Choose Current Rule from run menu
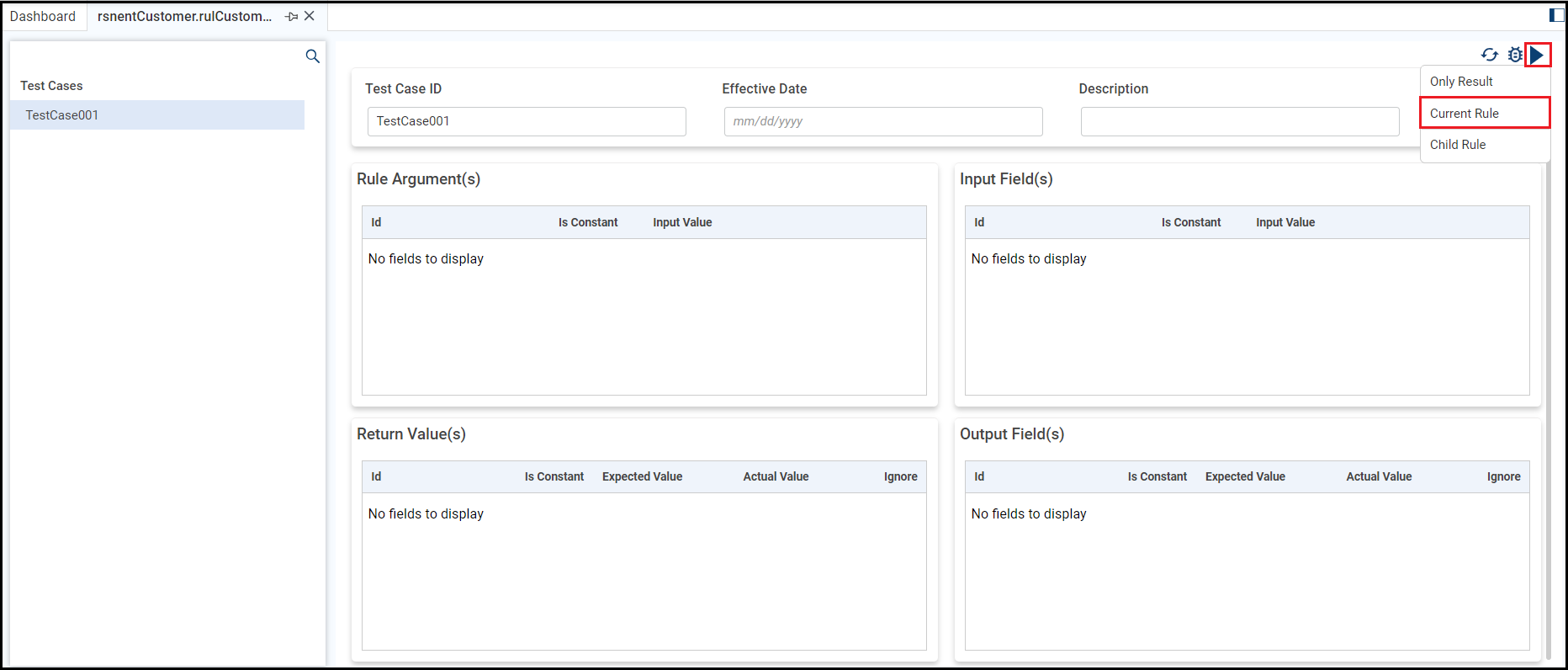Viewport: 1568px width, 670px height. pos(1465,114)
